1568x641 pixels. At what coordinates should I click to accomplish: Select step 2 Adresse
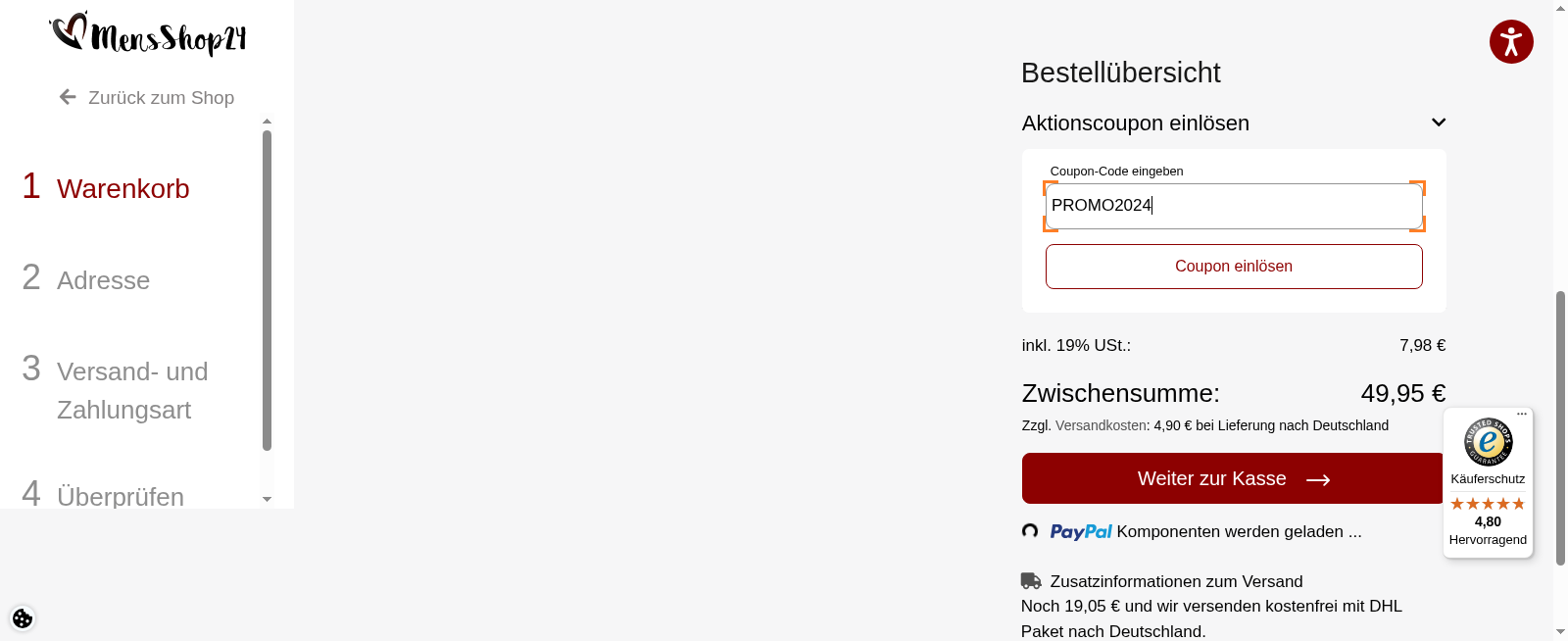coord(103,280)
